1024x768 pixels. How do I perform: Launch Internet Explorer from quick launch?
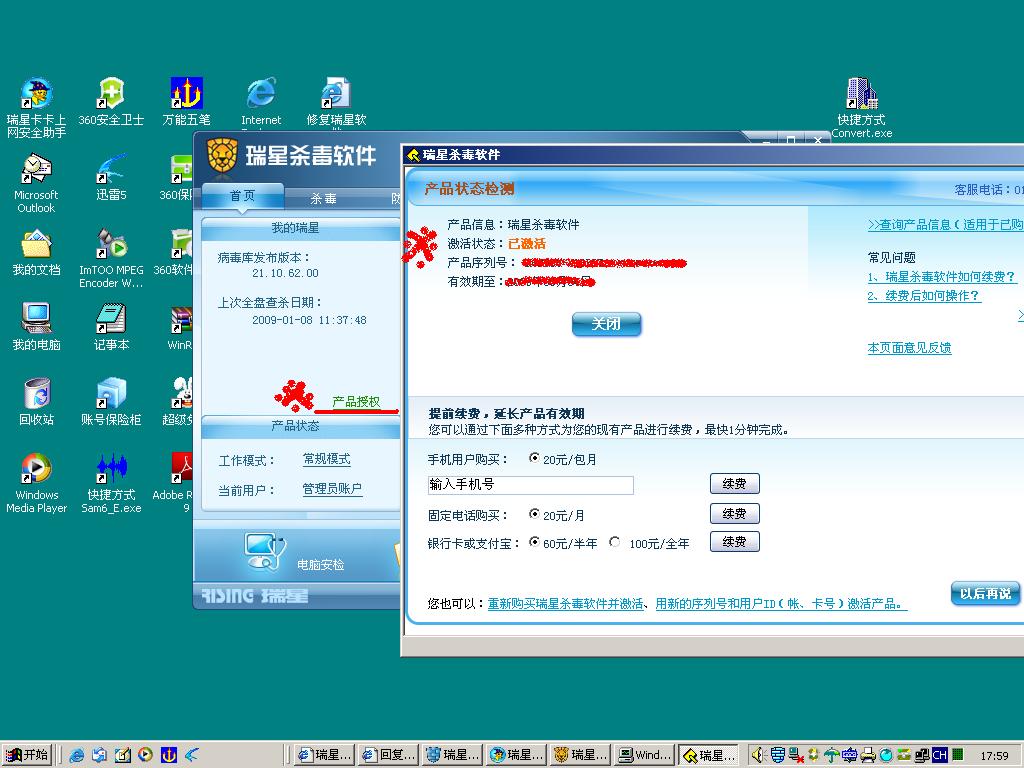point(76,755)
